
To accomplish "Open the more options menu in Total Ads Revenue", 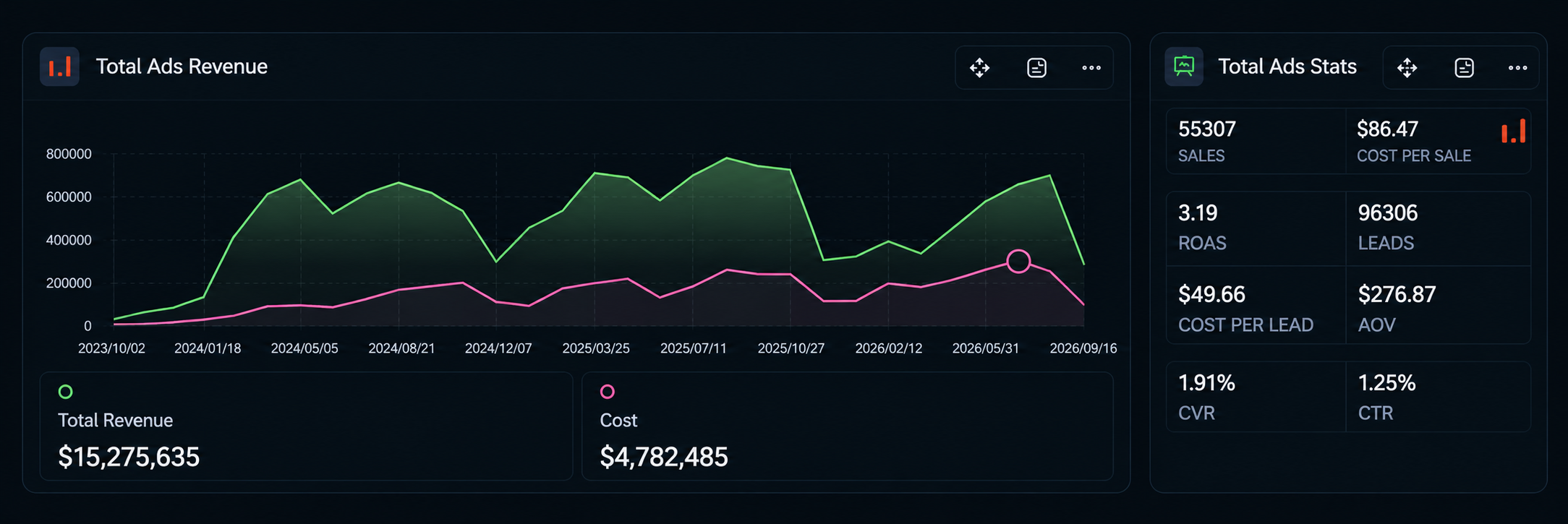I will click(x=1091, y=68).
